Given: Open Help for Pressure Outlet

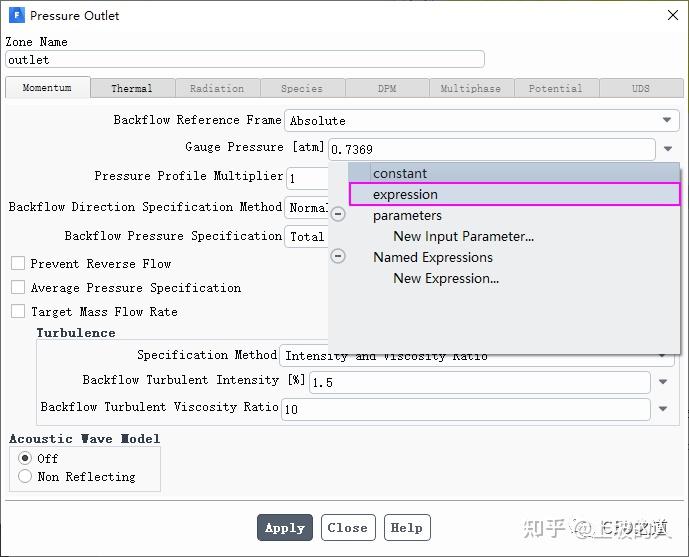Looking at the screenshot, I should (406, 528).
